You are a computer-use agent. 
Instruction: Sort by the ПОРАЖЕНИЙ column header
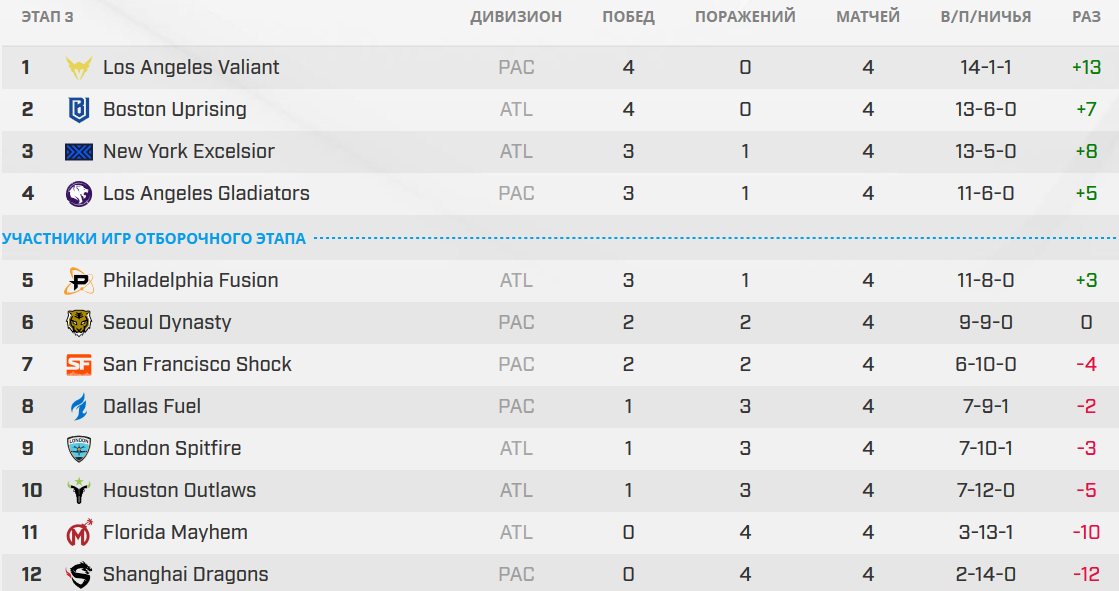[745, 17]
